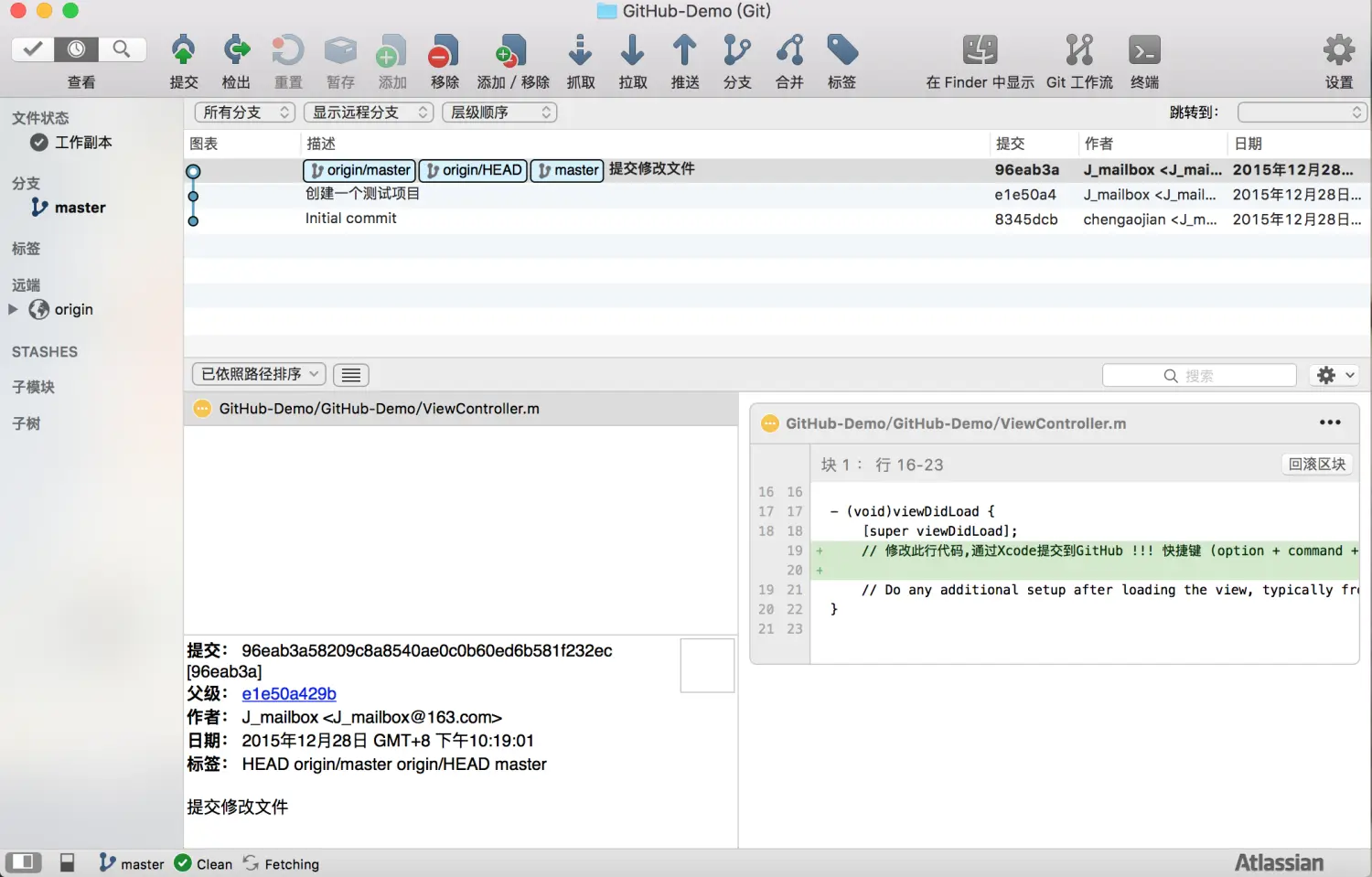Open the 层级顺序 ordering dropdown

[x=499, y=112]
